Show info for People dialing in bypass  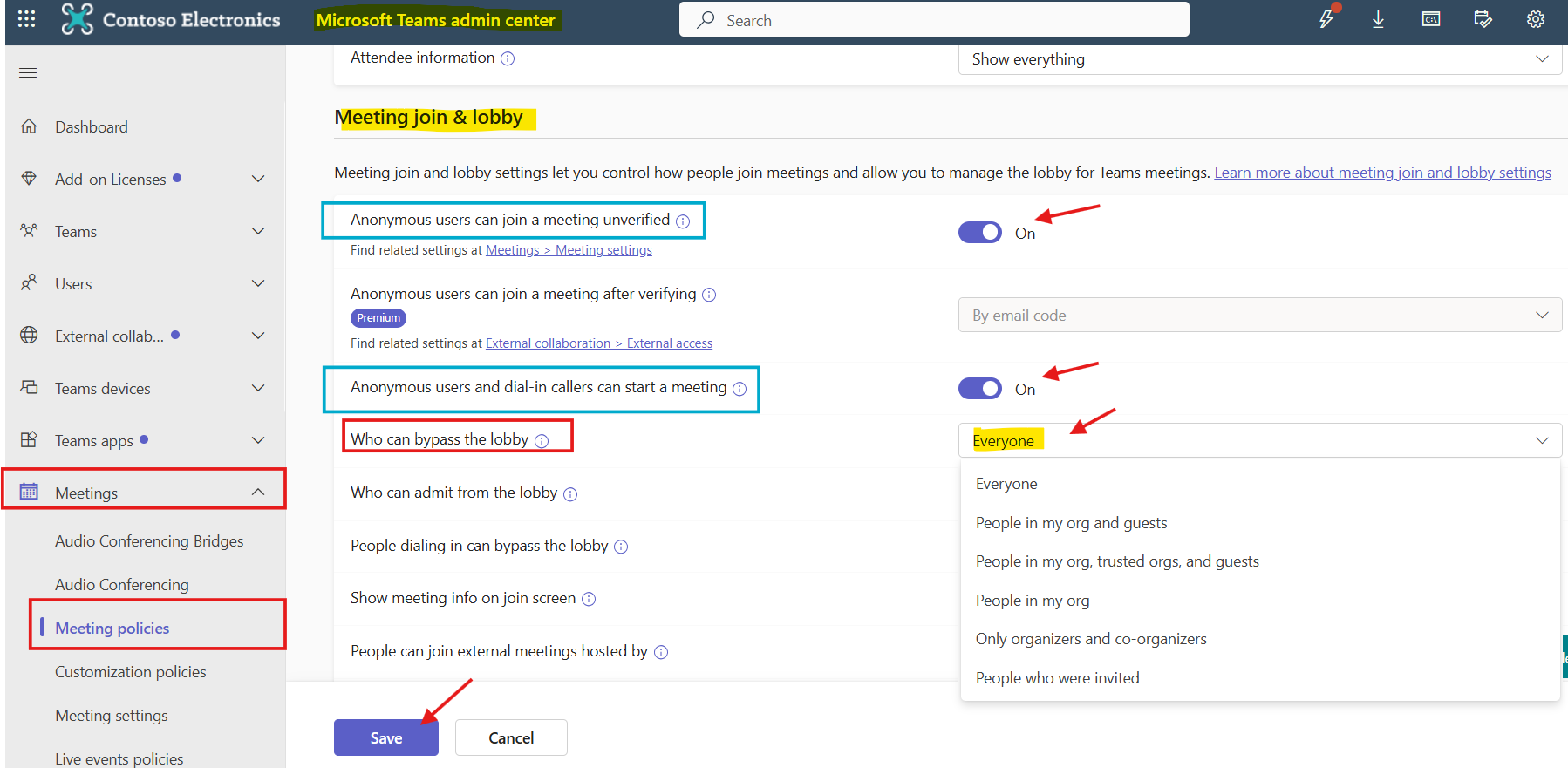pos(621,547)
